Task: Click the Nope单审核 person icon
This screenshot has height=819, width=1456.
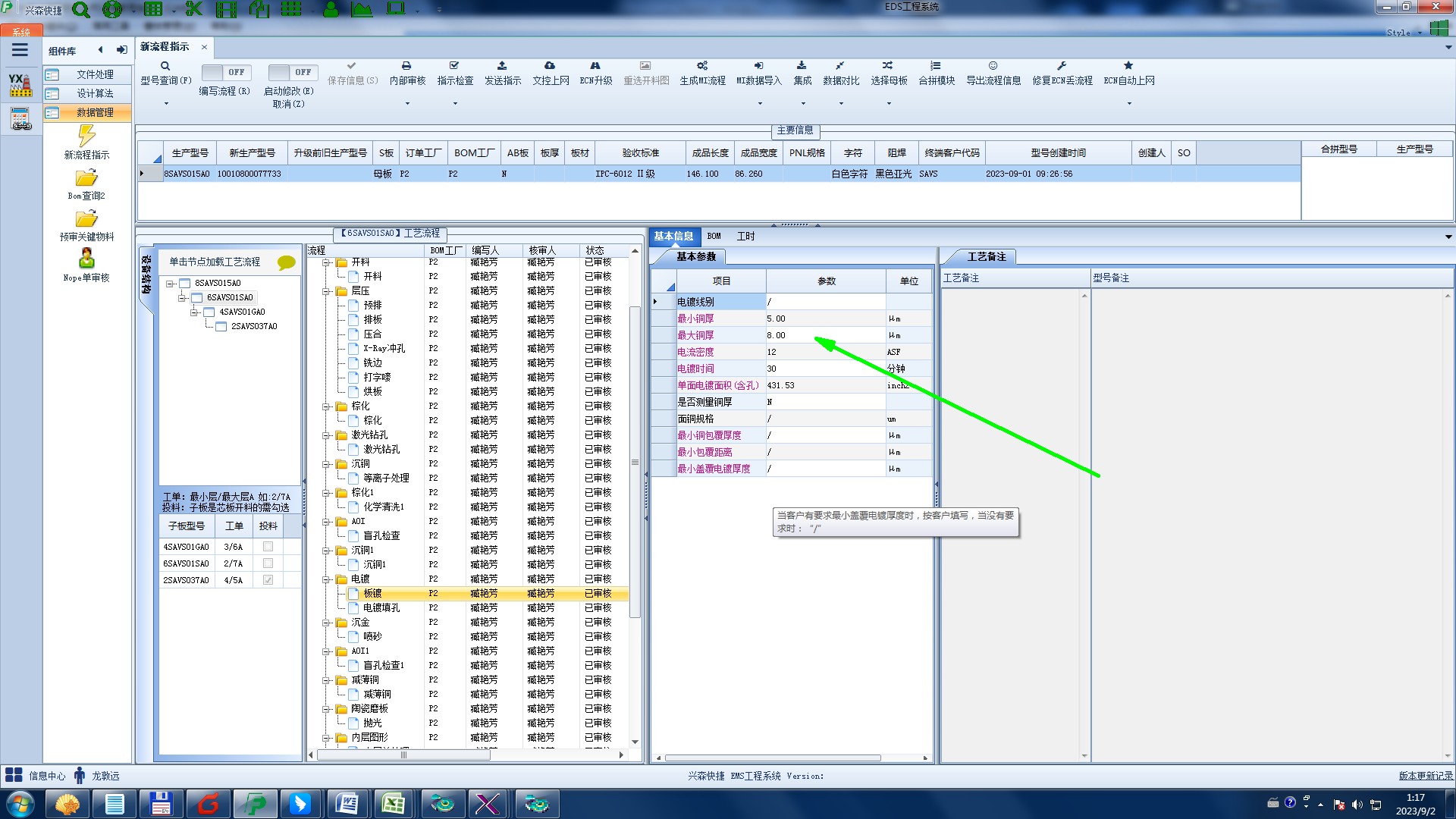Action: point(86,259)
